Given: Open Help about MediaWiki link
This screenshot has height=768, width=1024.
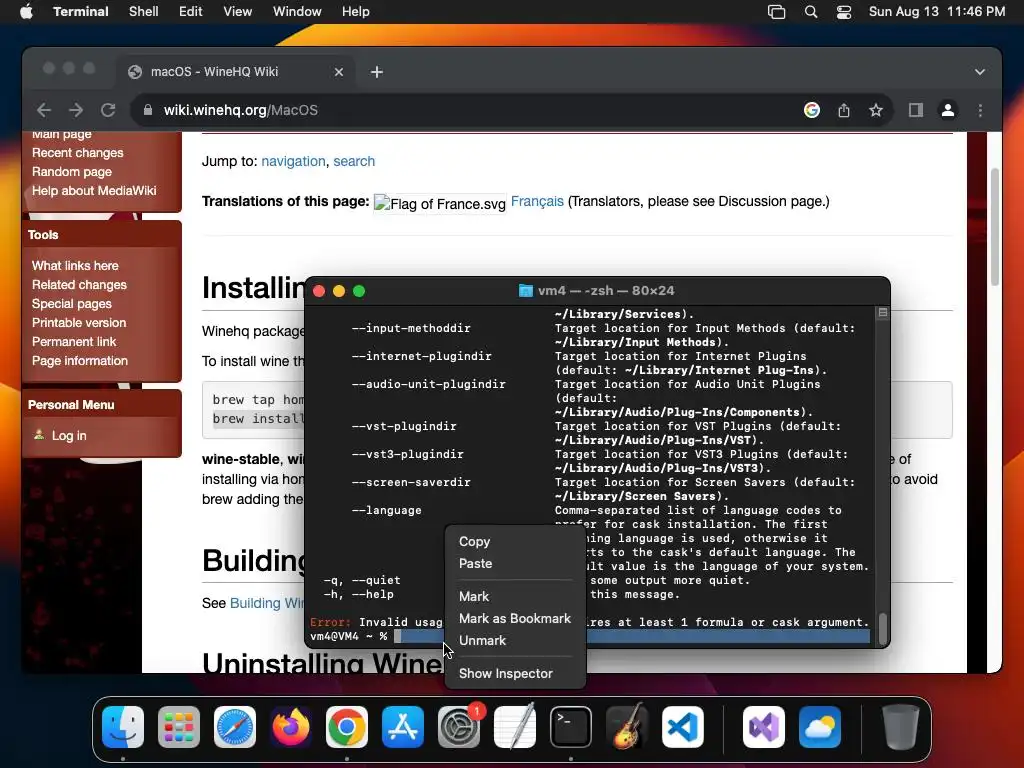Looking at the screenshot, I should 94,191.
